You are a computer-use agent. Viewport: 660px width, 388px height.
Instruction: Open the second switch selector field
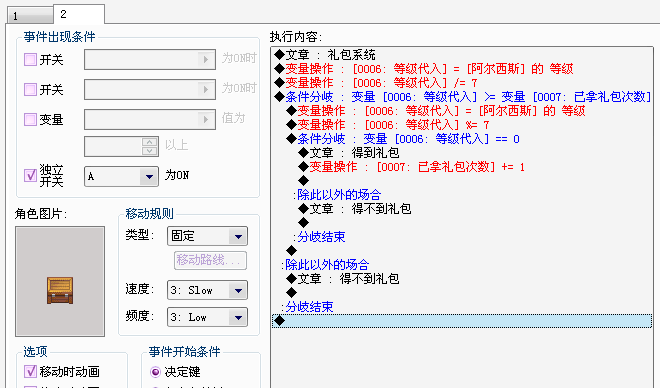pyautogui.click(x=150, y=89)
